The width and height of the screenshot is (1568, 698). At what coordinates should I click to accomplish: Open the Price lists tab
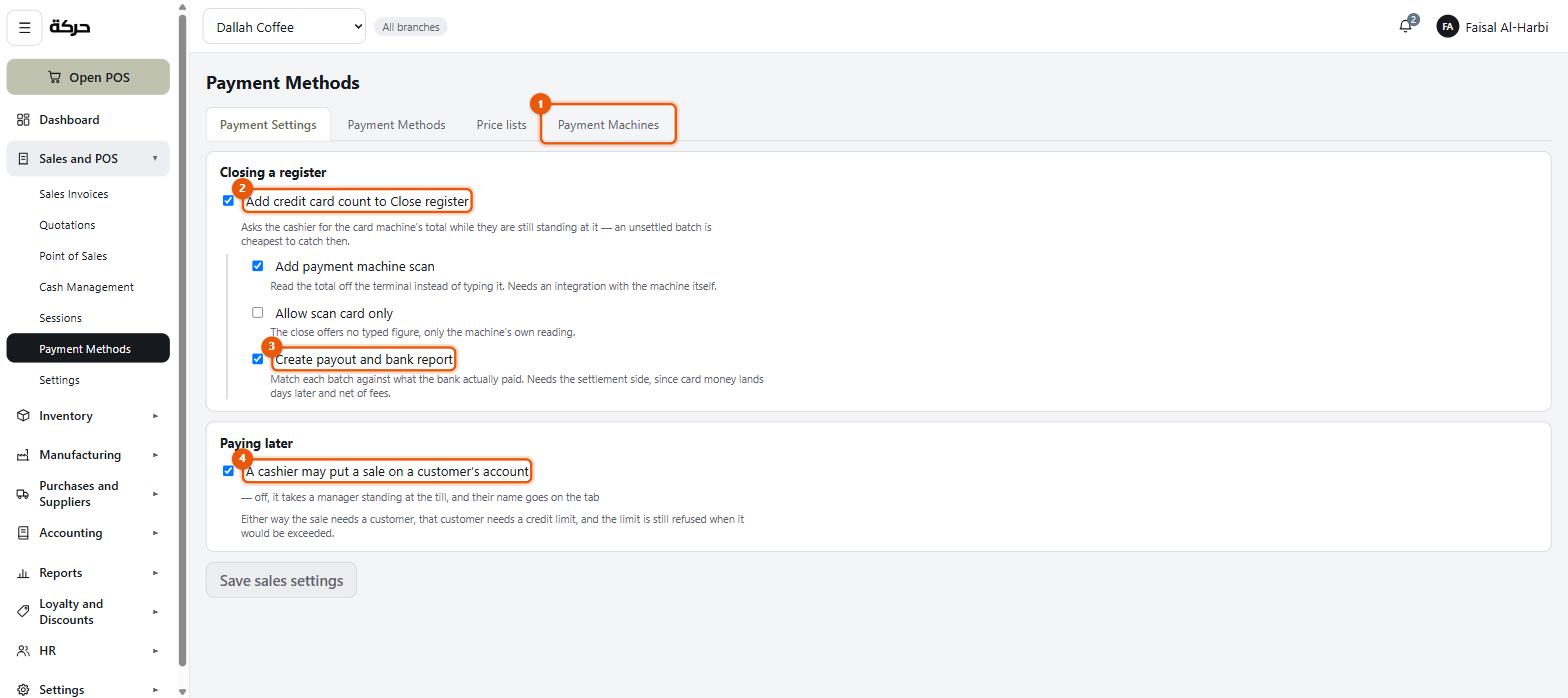pos(501,125)
